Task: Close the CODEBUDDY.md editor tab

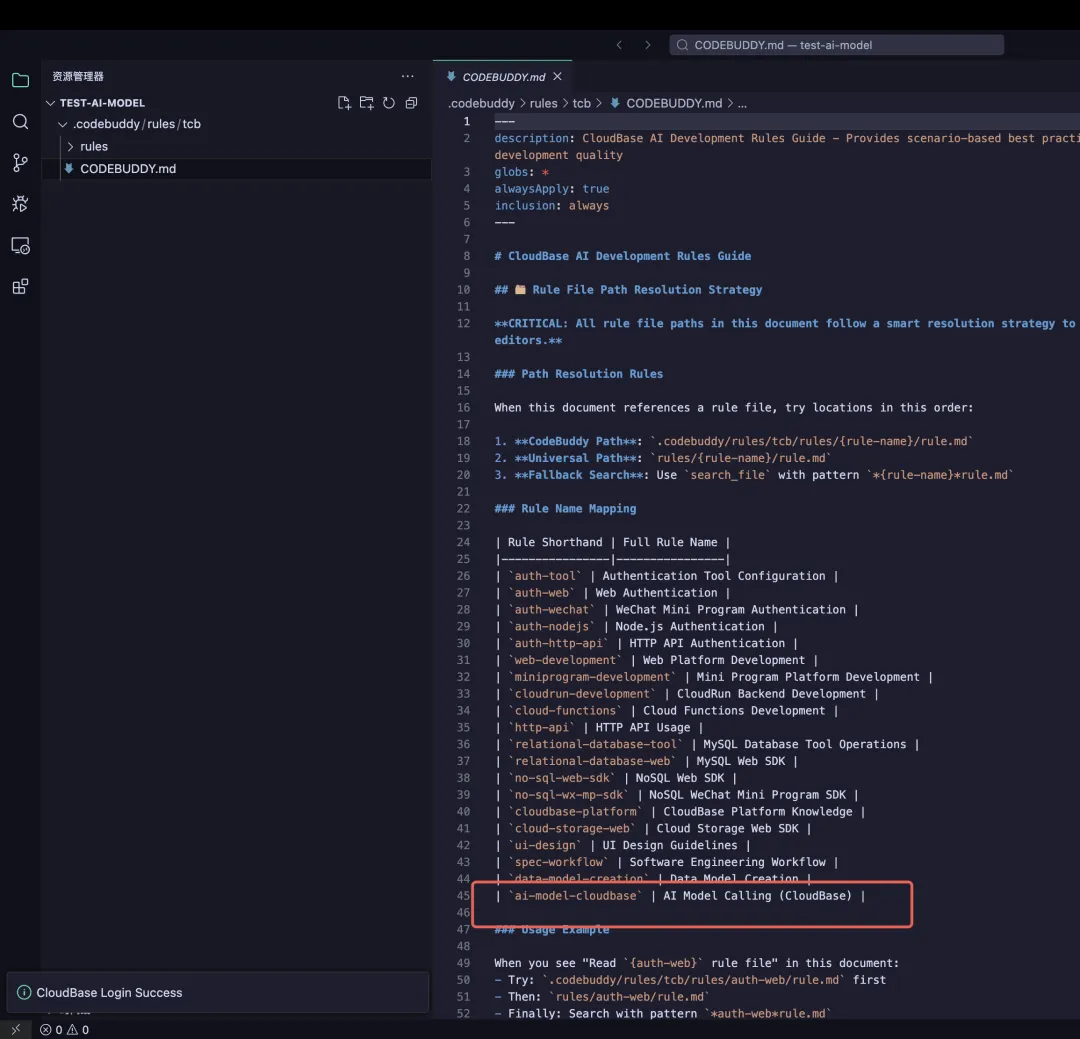Action: pyautogui.click(x=557, y=76)
